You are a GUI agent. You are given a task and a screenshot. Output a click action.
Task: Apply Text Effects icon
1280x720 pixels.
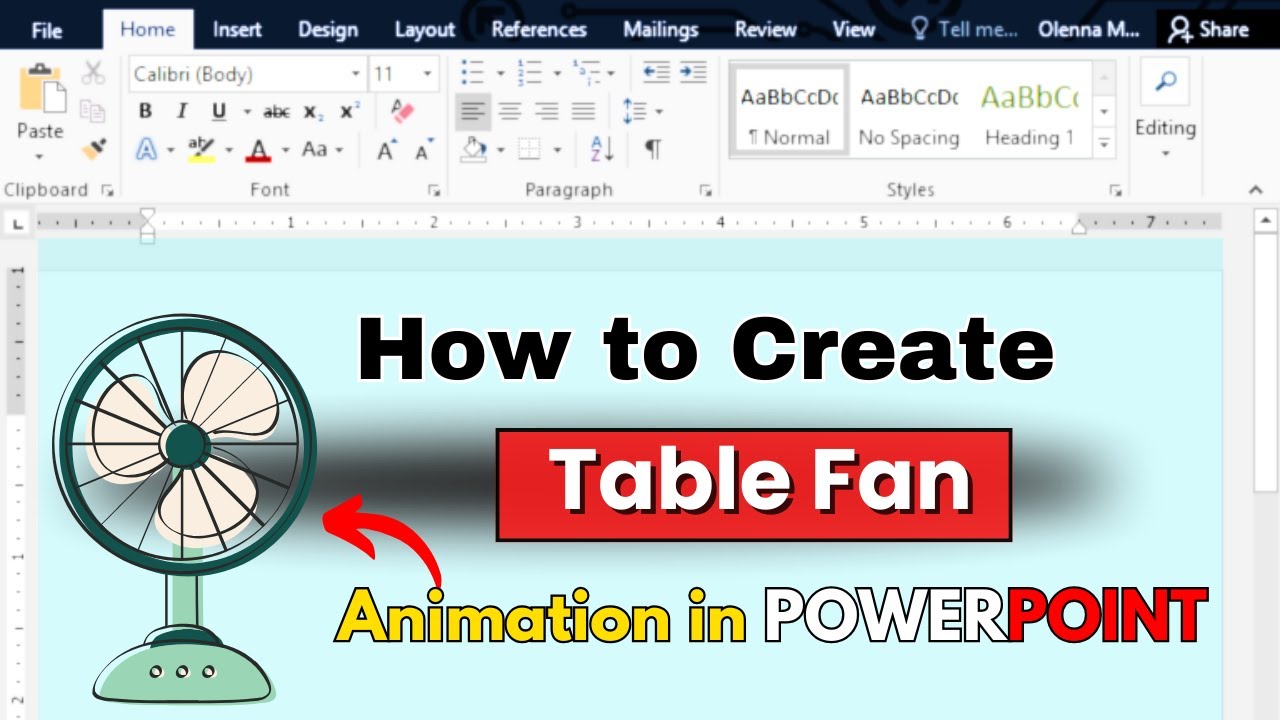147,150
